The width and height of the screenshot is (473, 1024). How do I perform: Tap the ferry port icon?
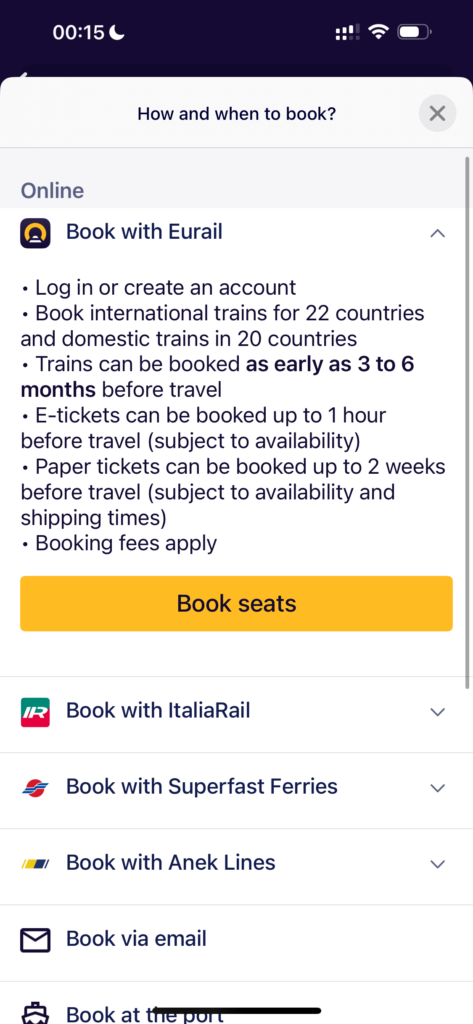click(35, 1012)
